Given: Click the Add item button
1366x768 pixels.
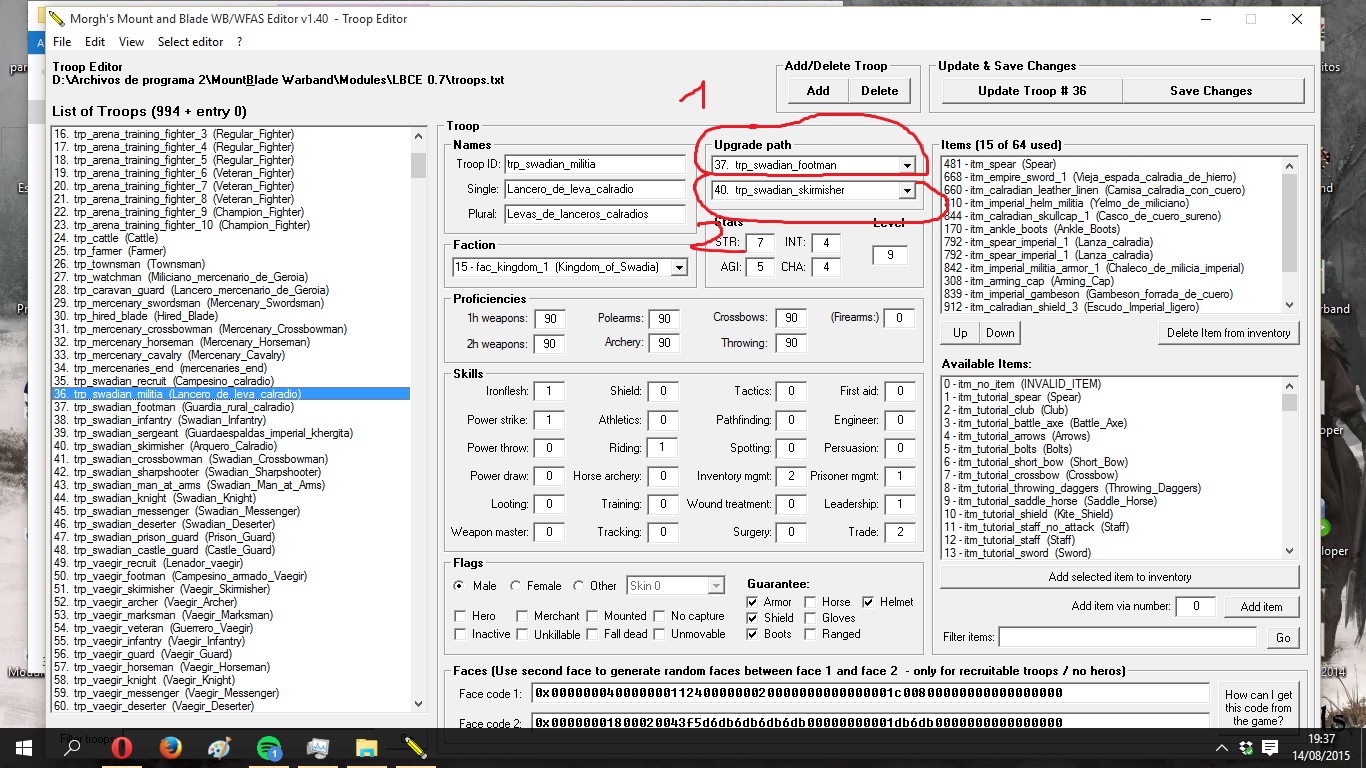Looking at the screenshot, I should [1261, 607].
